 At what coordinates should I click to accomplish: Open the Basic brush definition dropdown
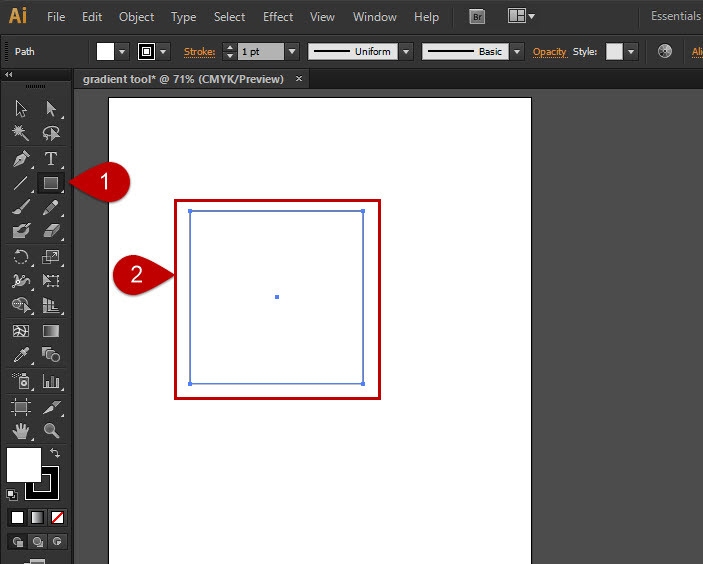pos(516,51)
